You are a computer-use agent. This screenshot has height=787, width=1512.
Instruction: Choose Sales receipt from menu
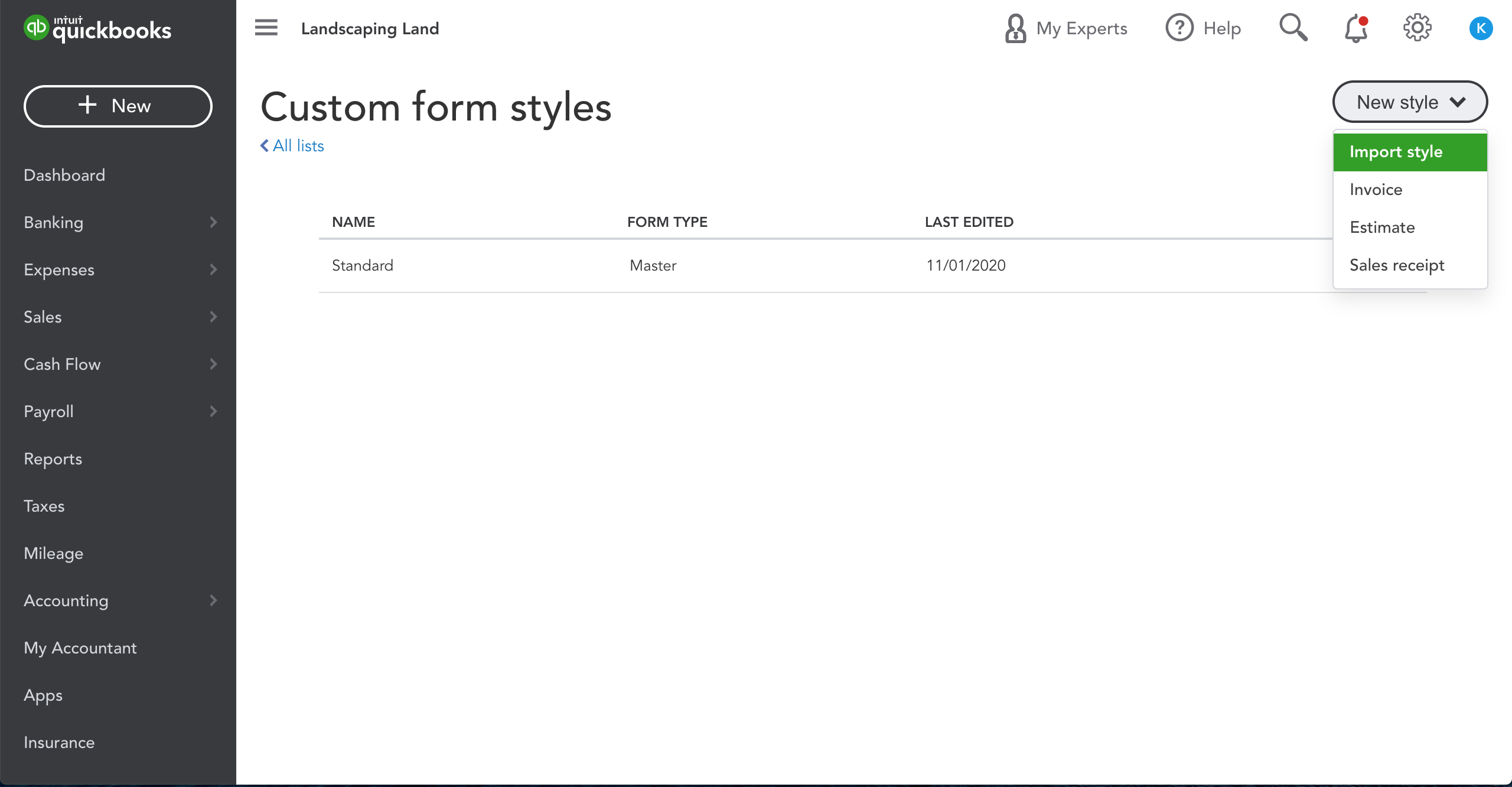pos(1410,265)
